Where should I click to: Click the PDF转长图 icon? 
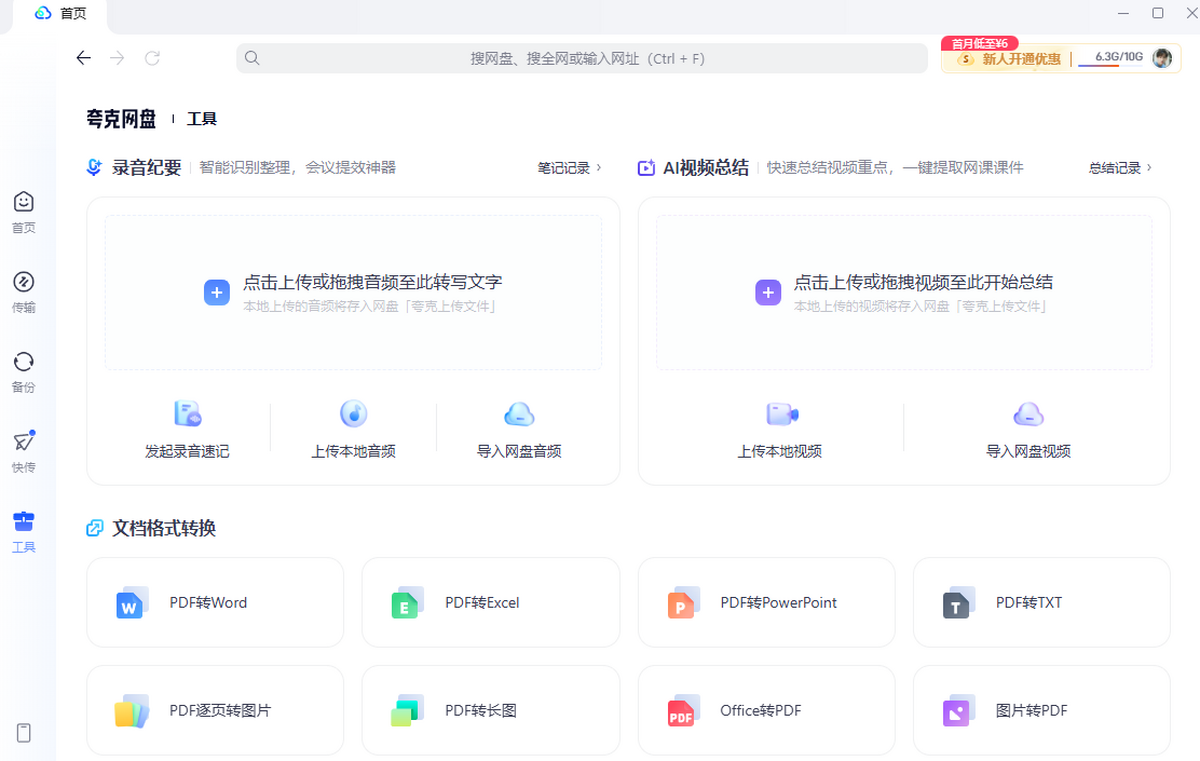click(407, 711)
